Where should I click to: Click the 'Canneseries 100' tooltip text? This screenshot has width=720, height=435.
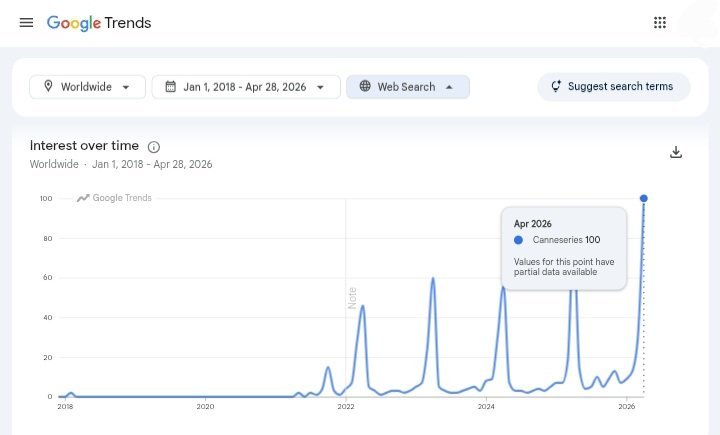coord(566,240)
